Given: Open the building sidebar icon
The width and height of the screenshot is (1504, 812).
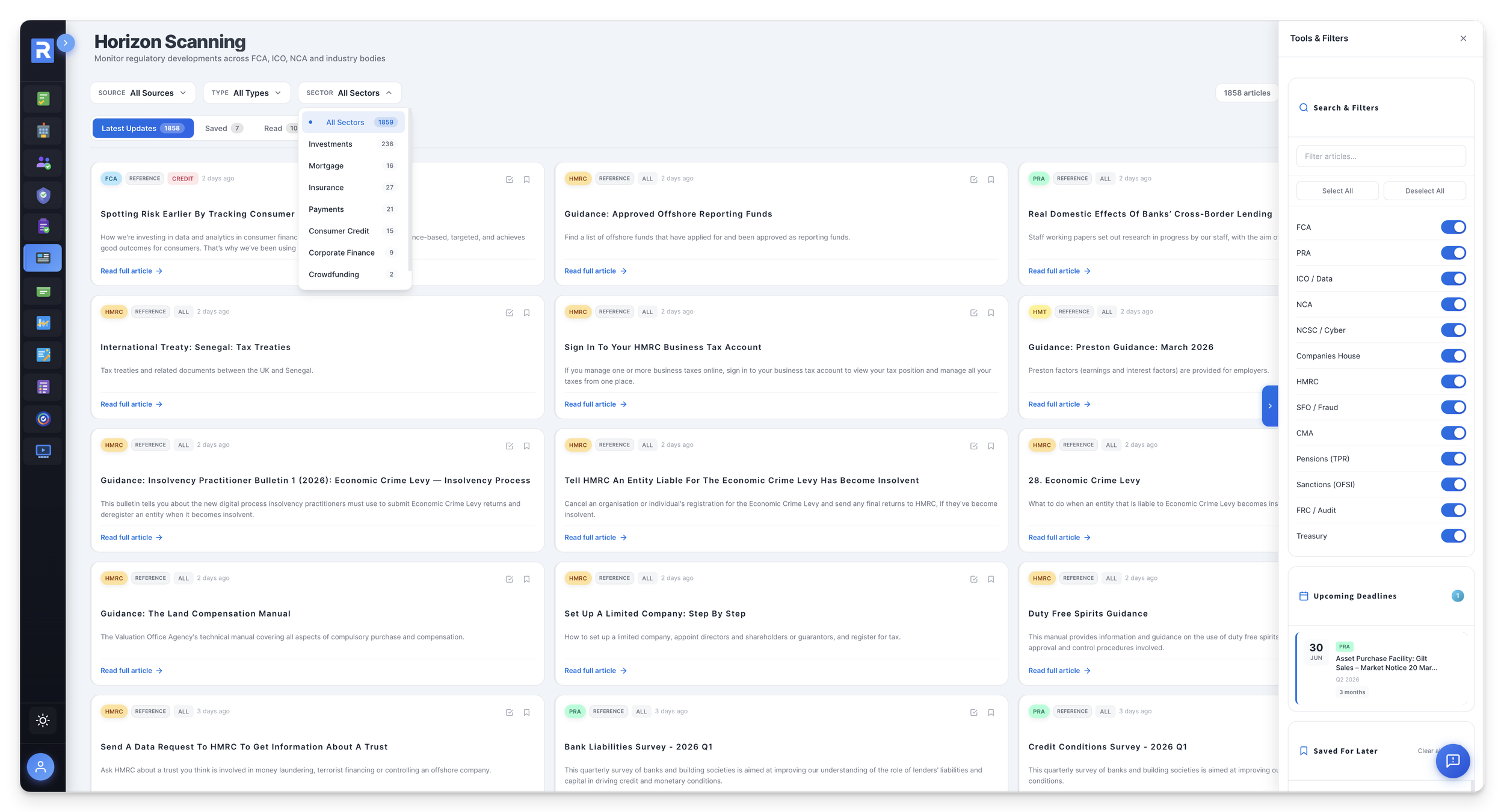Looking at the screenshot, I should pos(43,131).
